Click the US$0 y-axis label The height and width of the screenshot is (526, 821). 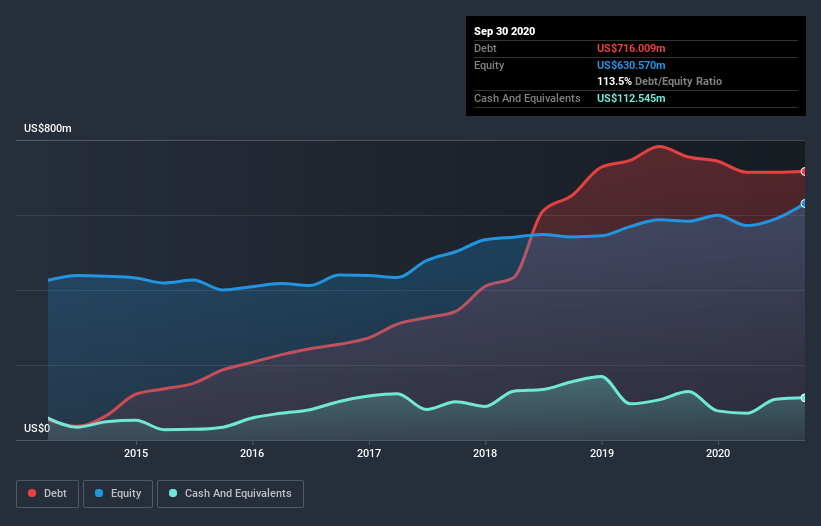point(37,428)
